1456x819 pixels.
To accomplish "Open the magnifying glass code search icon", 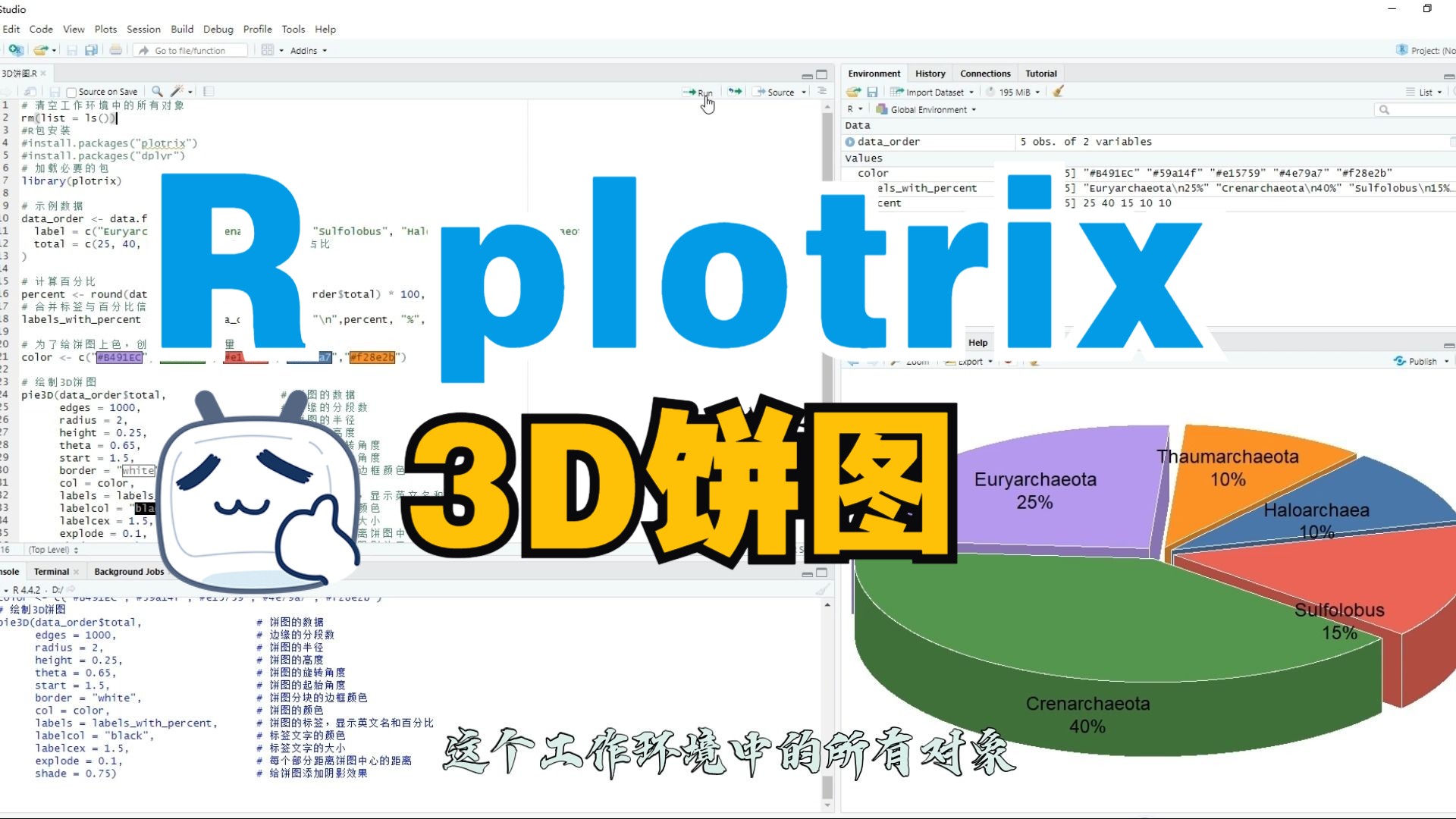I will point(156,91).
